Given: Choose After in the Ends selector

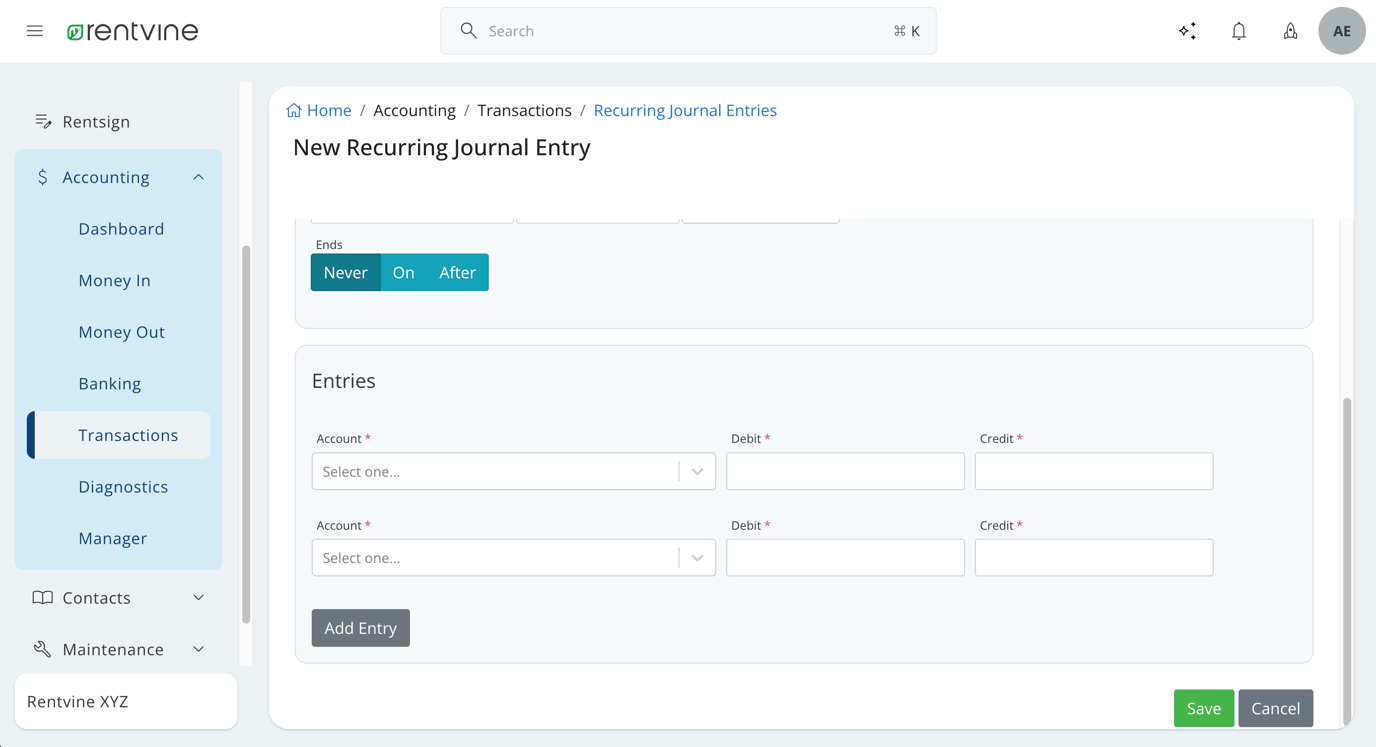Looking at the screenshot, I should coord(457,272).
